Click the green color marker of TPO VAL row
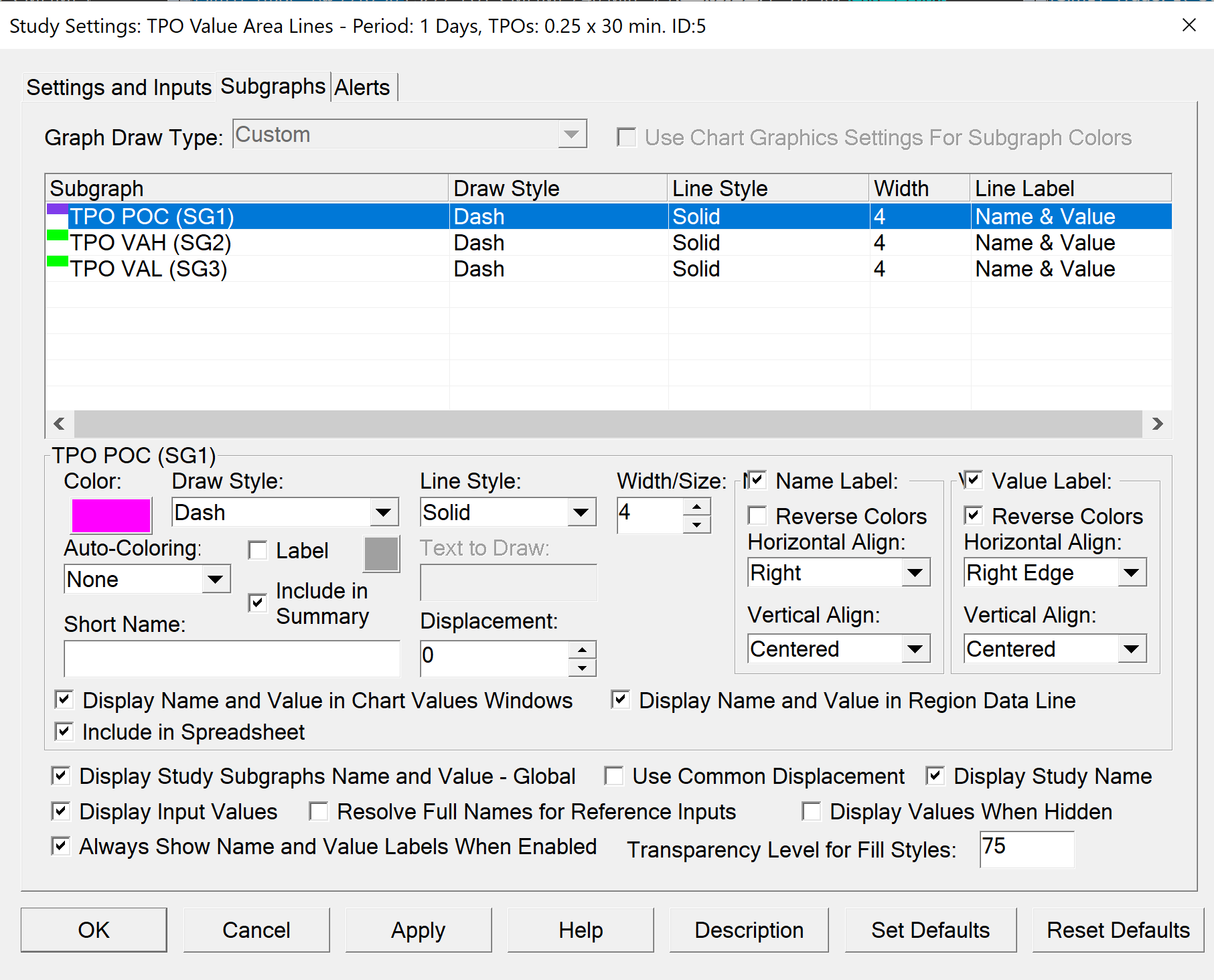 tap(58, 262)
